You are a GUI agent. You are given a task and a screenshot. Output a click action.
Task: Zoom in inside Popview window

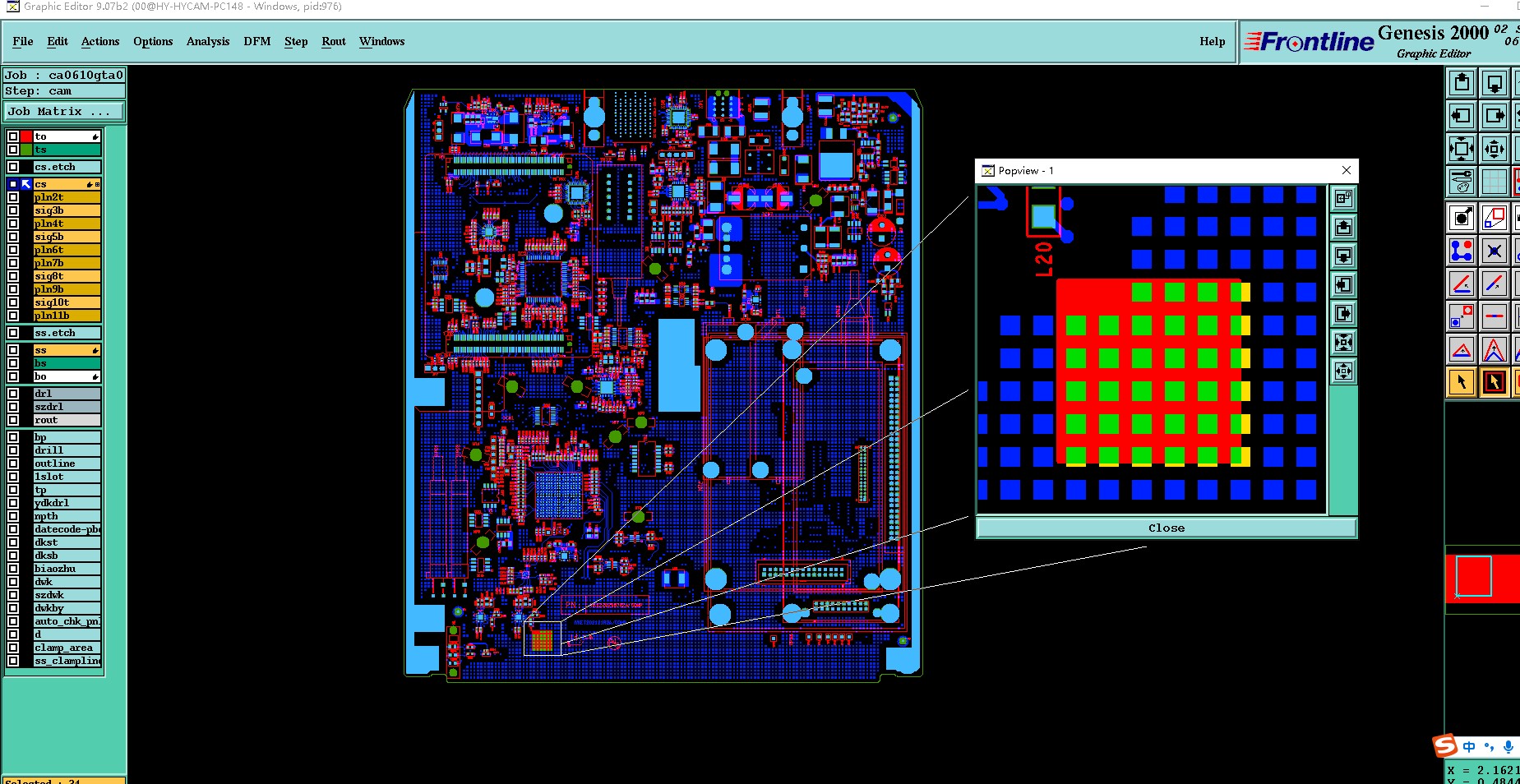1343,371
